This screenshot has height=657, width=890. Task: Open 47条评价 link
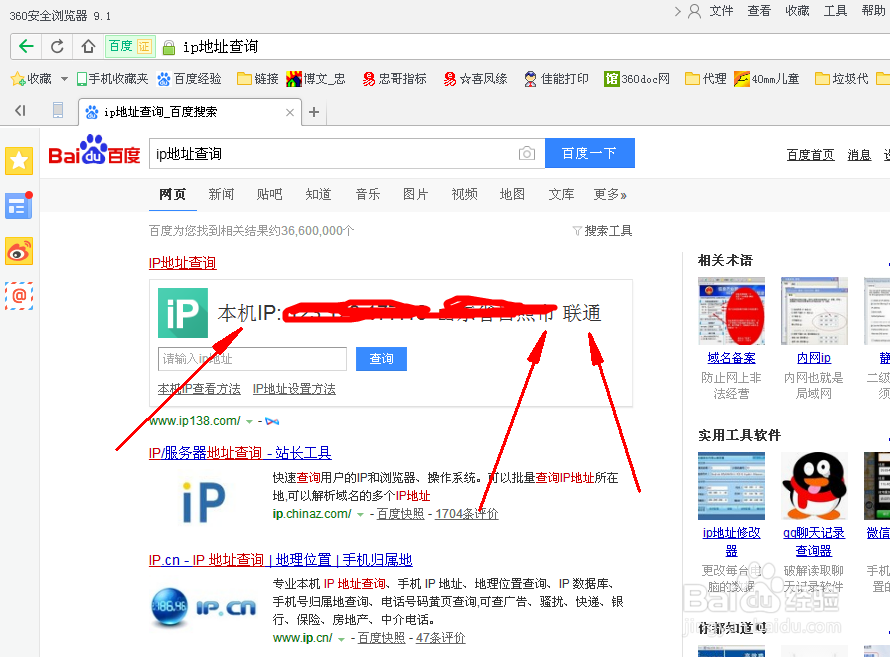coord(440,638)
